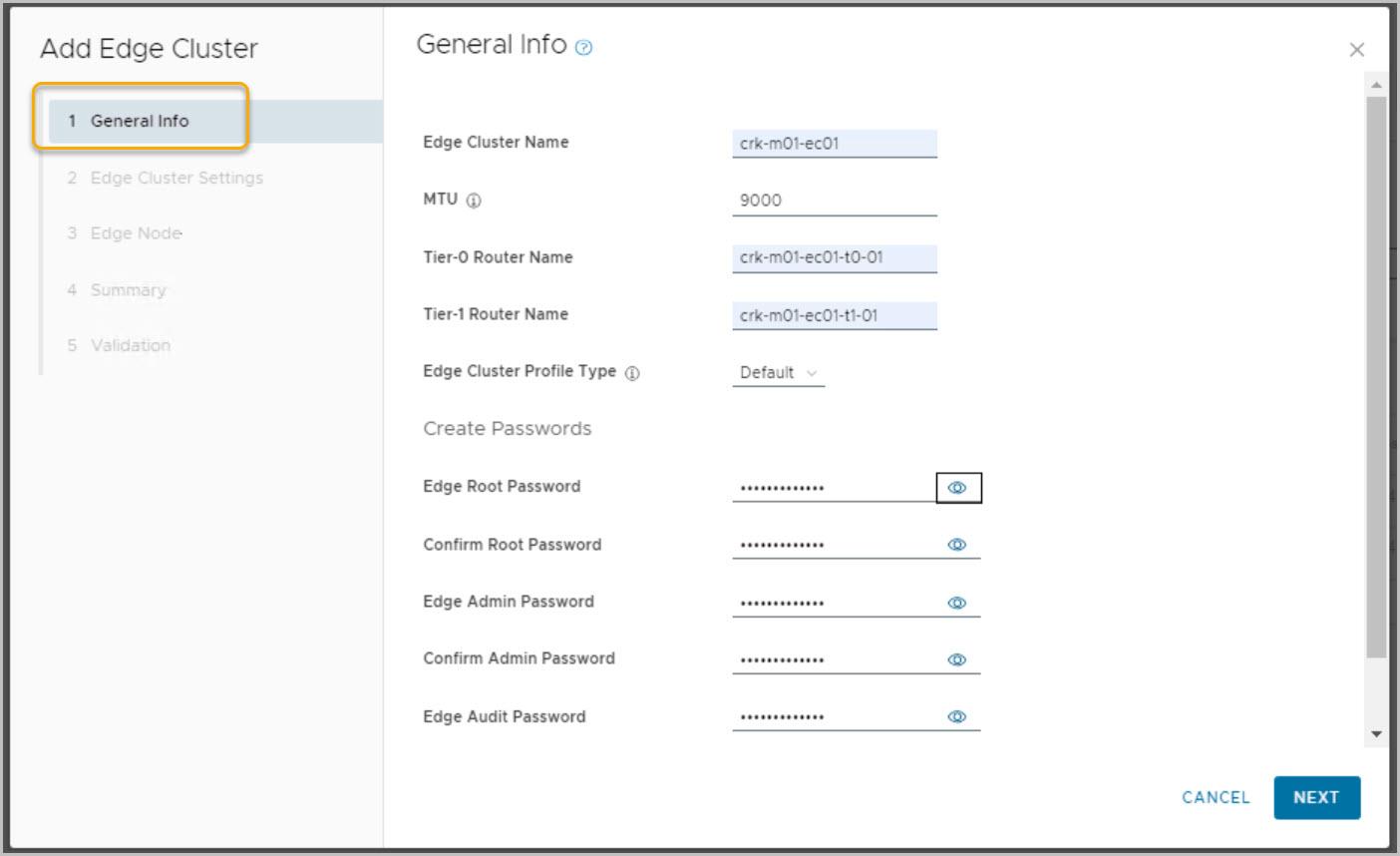
Task: Cancel the Add Edge Cluster wizard
Action: click(x=1215, y=797)
